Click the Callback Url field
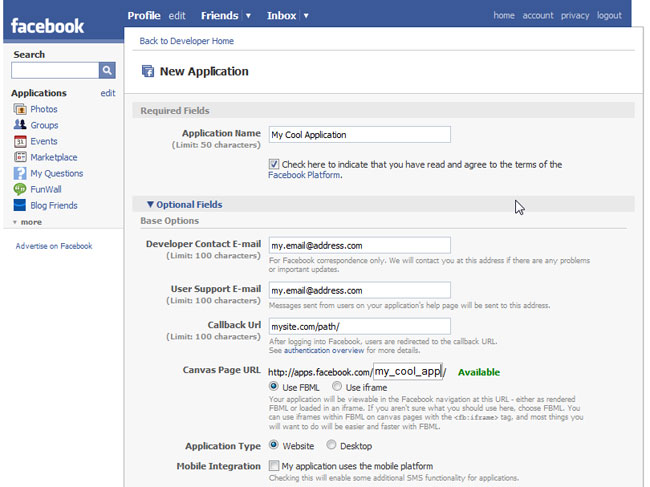The height and width of the screenshot is (487, 650). (x=359, y=326)
